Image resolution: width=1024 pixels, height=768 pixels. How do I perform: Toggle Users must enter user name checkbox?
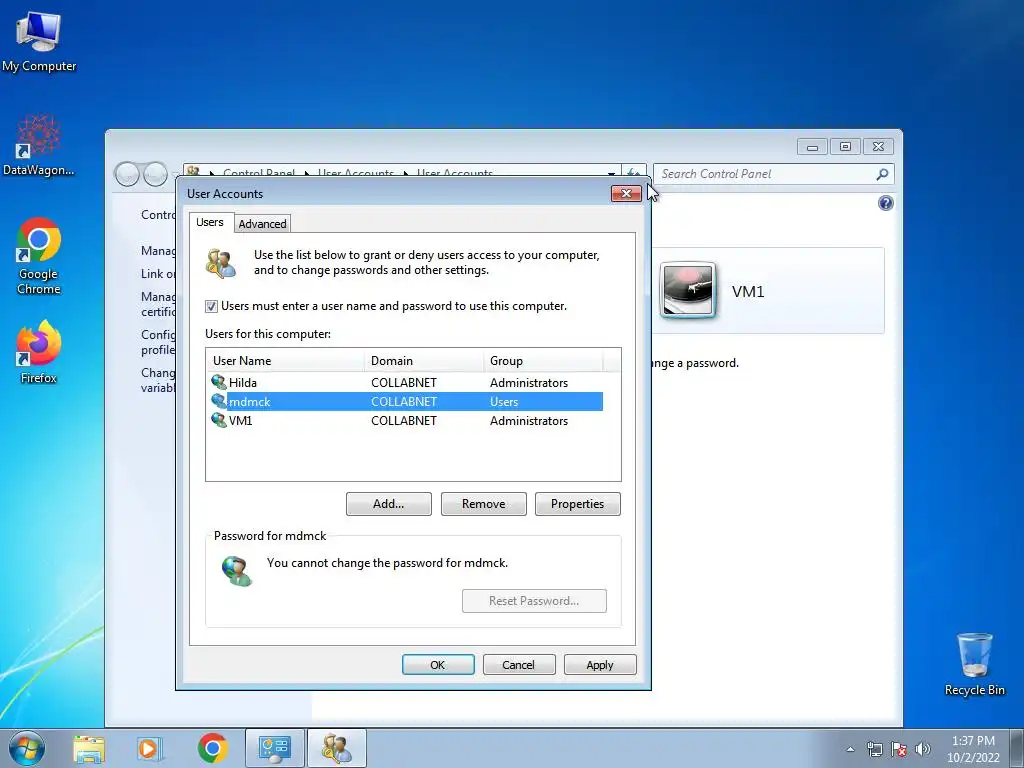211,306
